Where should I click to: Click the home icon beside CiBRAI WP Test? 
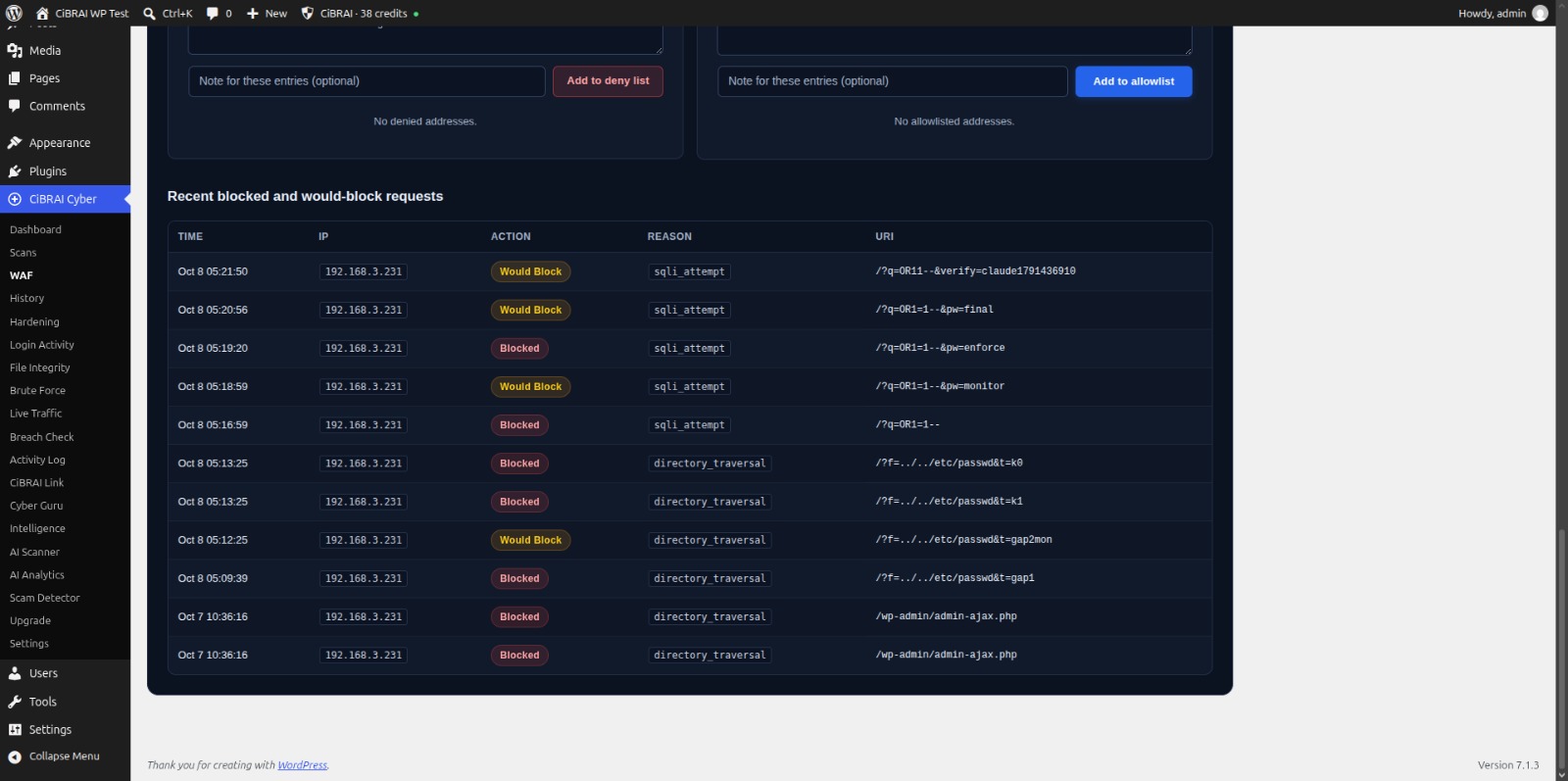coord(42,13)
